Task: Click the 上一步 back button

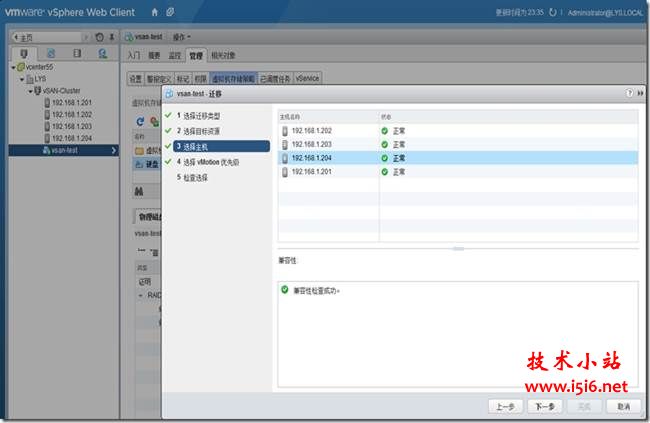Action: (x=505, y=407)
